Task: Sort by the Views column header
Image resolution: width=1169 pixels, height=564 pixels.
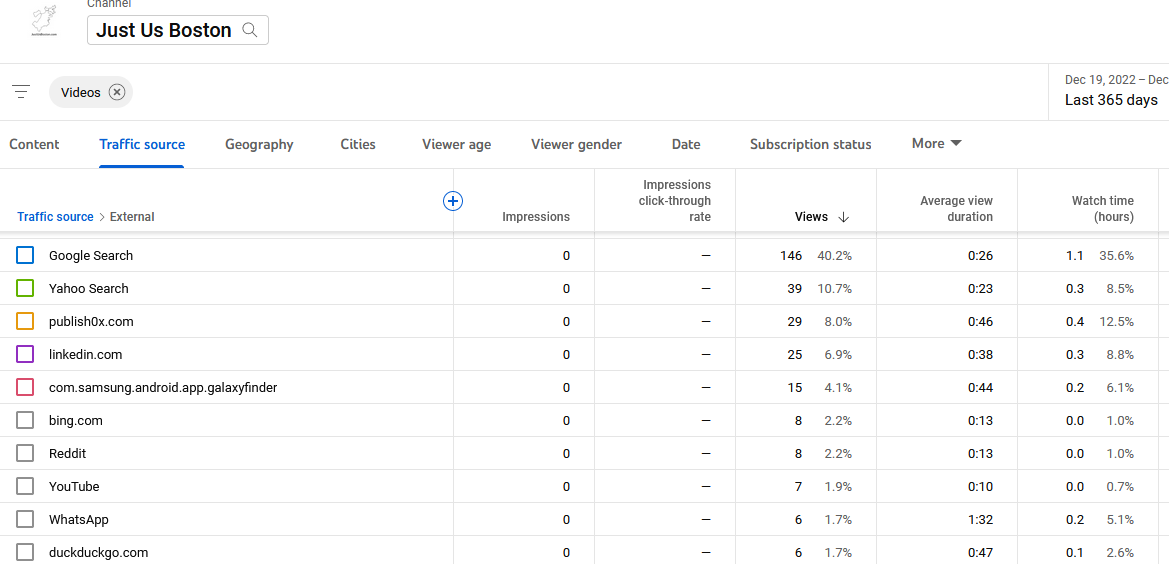Action: [x=811, y=217]
